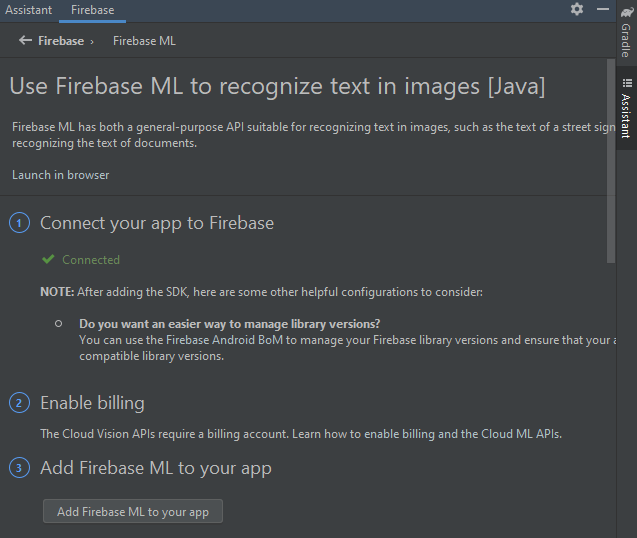The height and width of the screenshot is (538, 637).
Task: Hide the Assistant tool window
Action: click(603, 9)
